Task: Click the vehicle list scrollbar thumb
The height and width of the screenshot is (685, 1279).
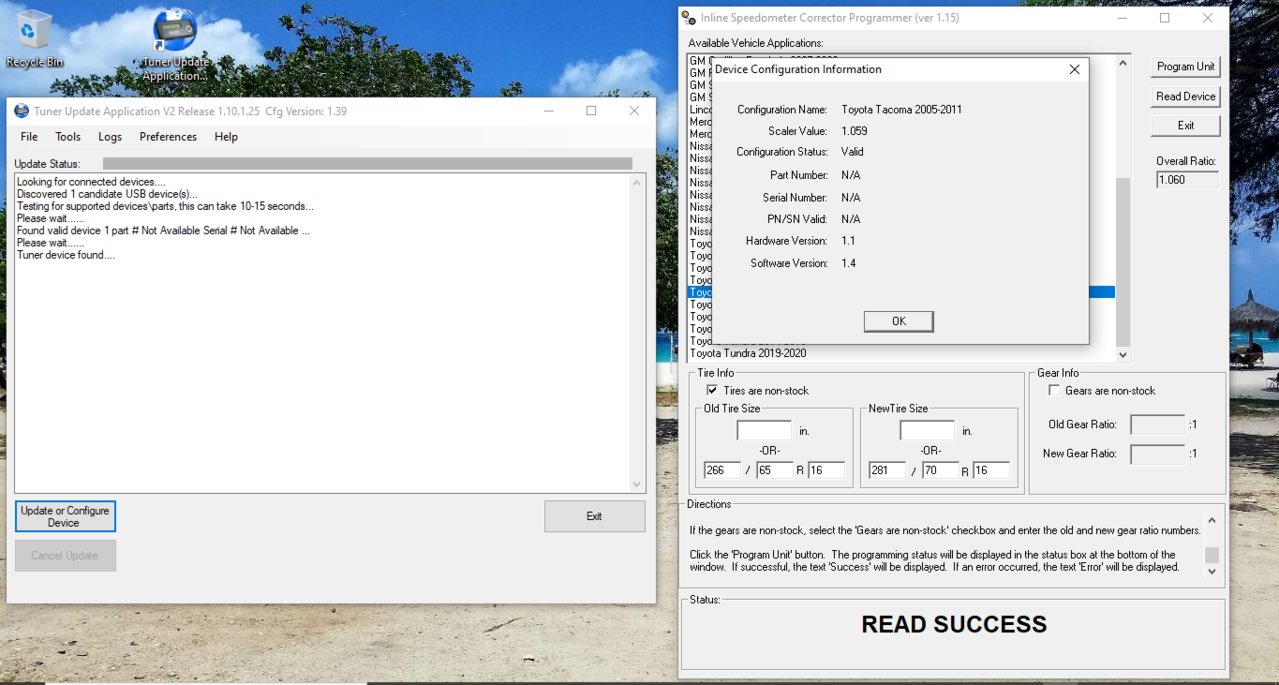Action: pos(1122,262)
